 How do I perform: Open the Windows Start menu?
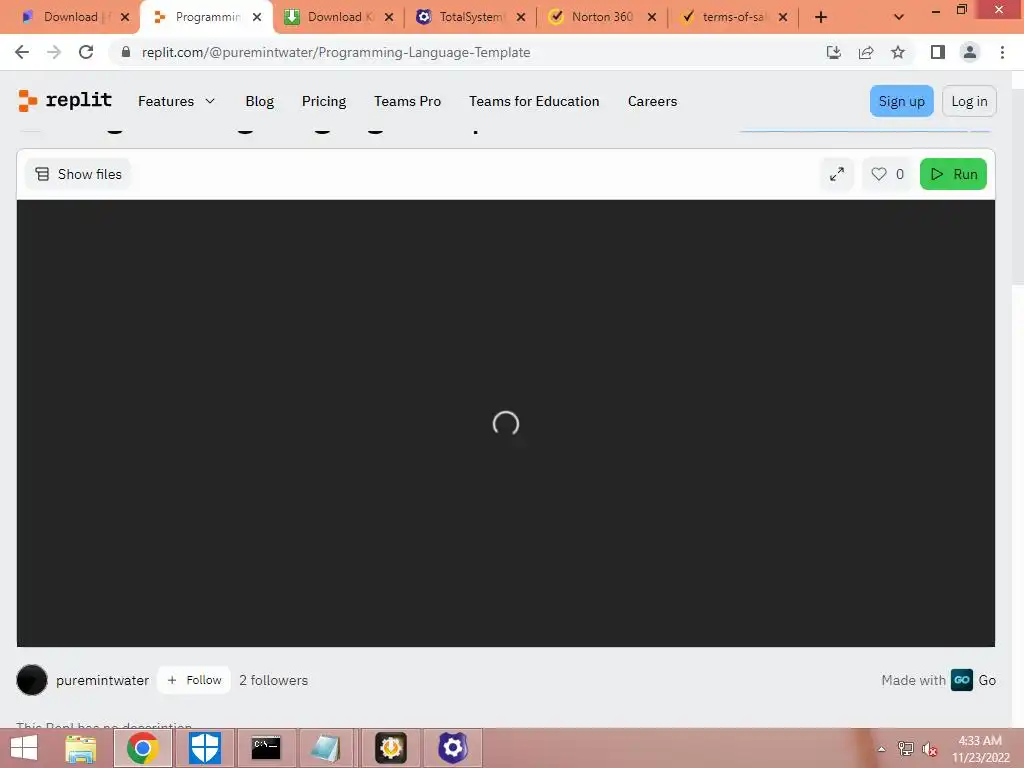(x=24, y=748)
